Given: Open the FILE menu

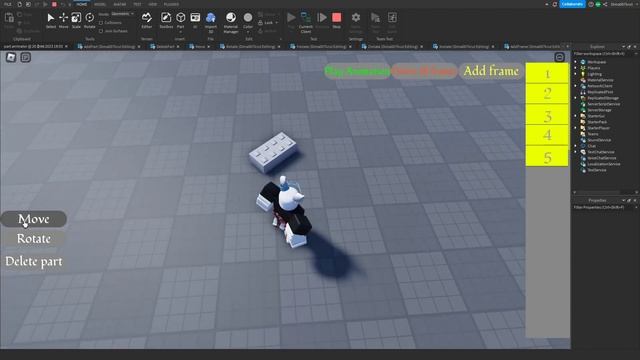Looking at the screenshot, I should point(7,4).
